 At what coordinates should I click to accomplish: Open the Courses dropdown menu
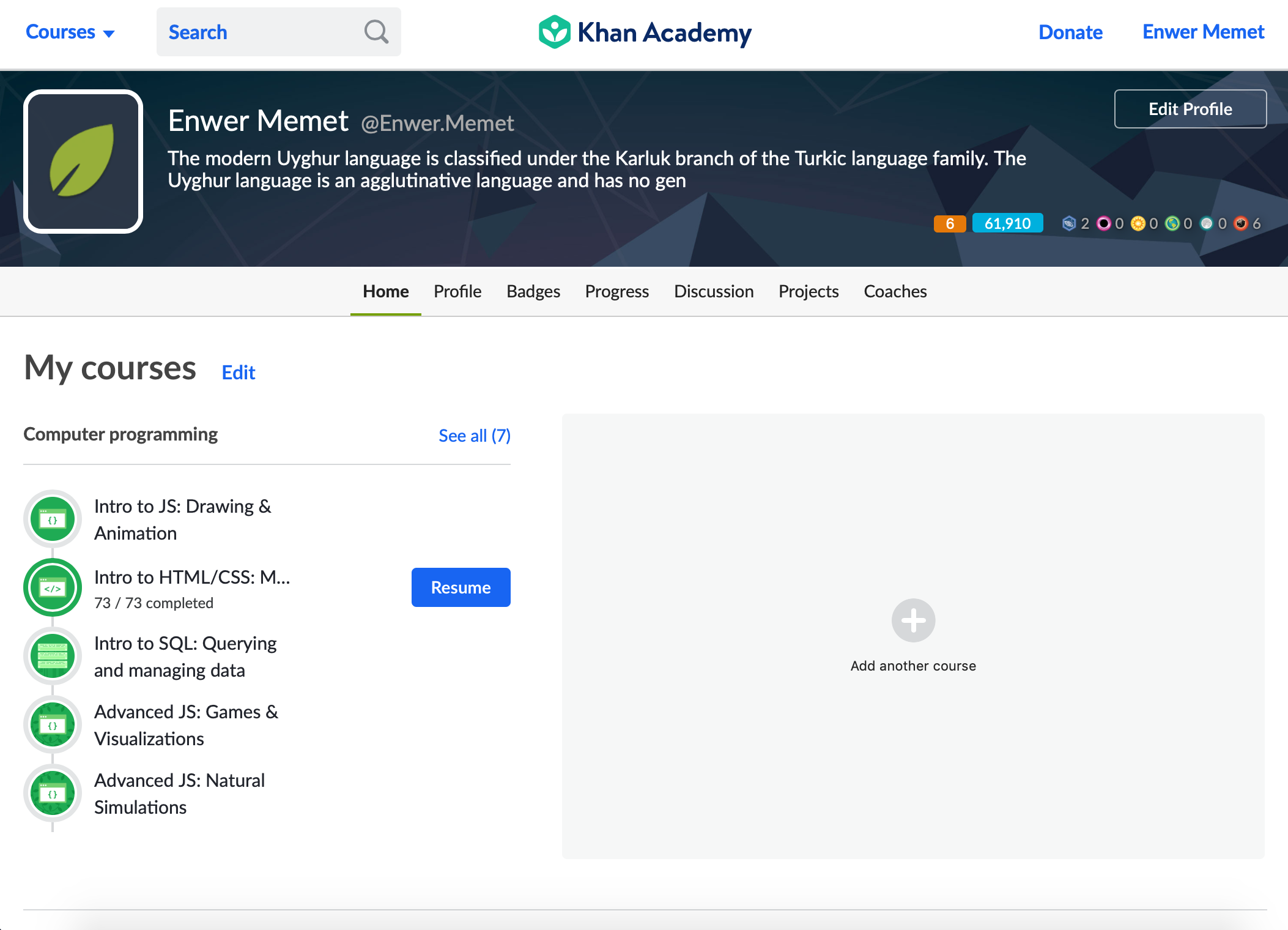pyautogui.click(x=70, y=32)
